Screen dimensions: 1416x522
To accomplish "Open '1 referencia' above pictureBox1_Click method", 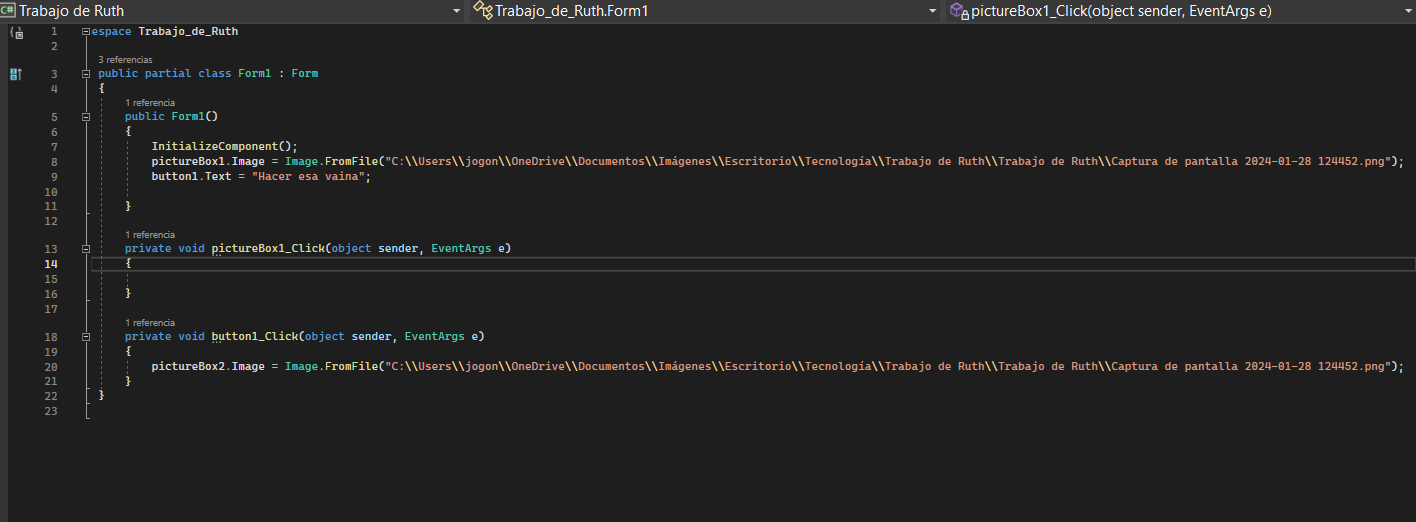I will click(150, 235).
